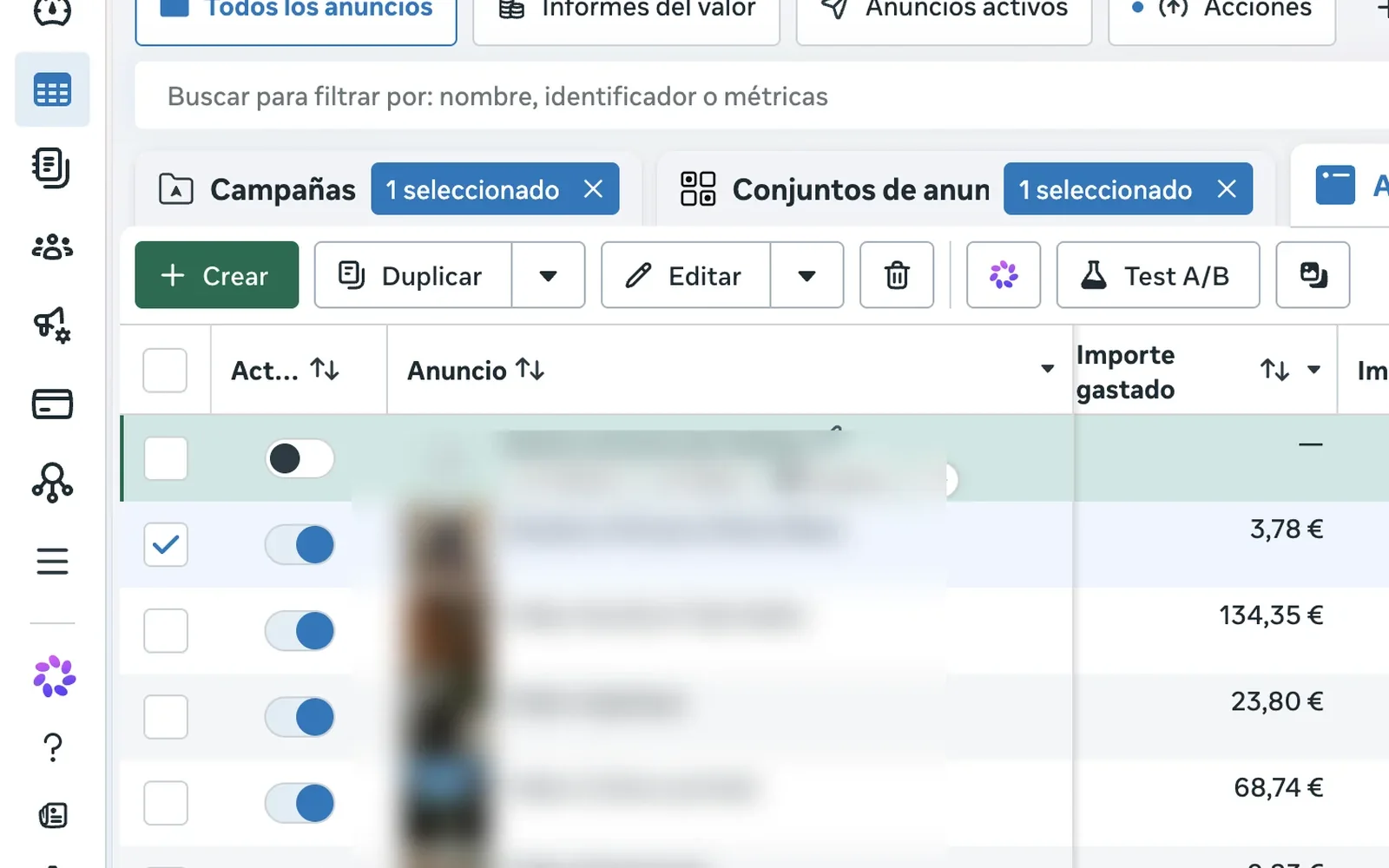
Task: Start a Test A/B
Action: (x=1158, y=275)
